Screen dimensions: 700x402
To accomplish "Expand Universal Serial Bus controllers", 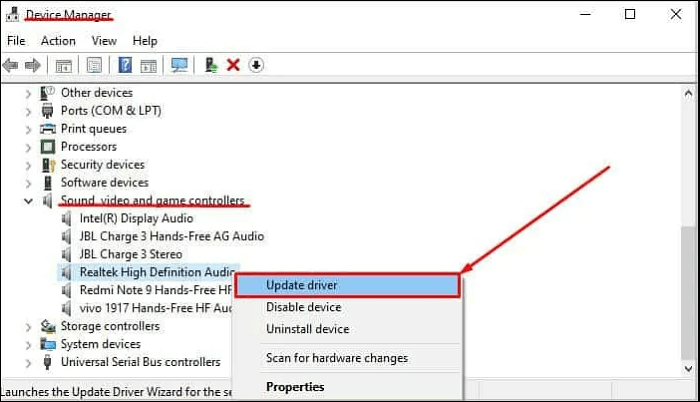I will 28,363.
